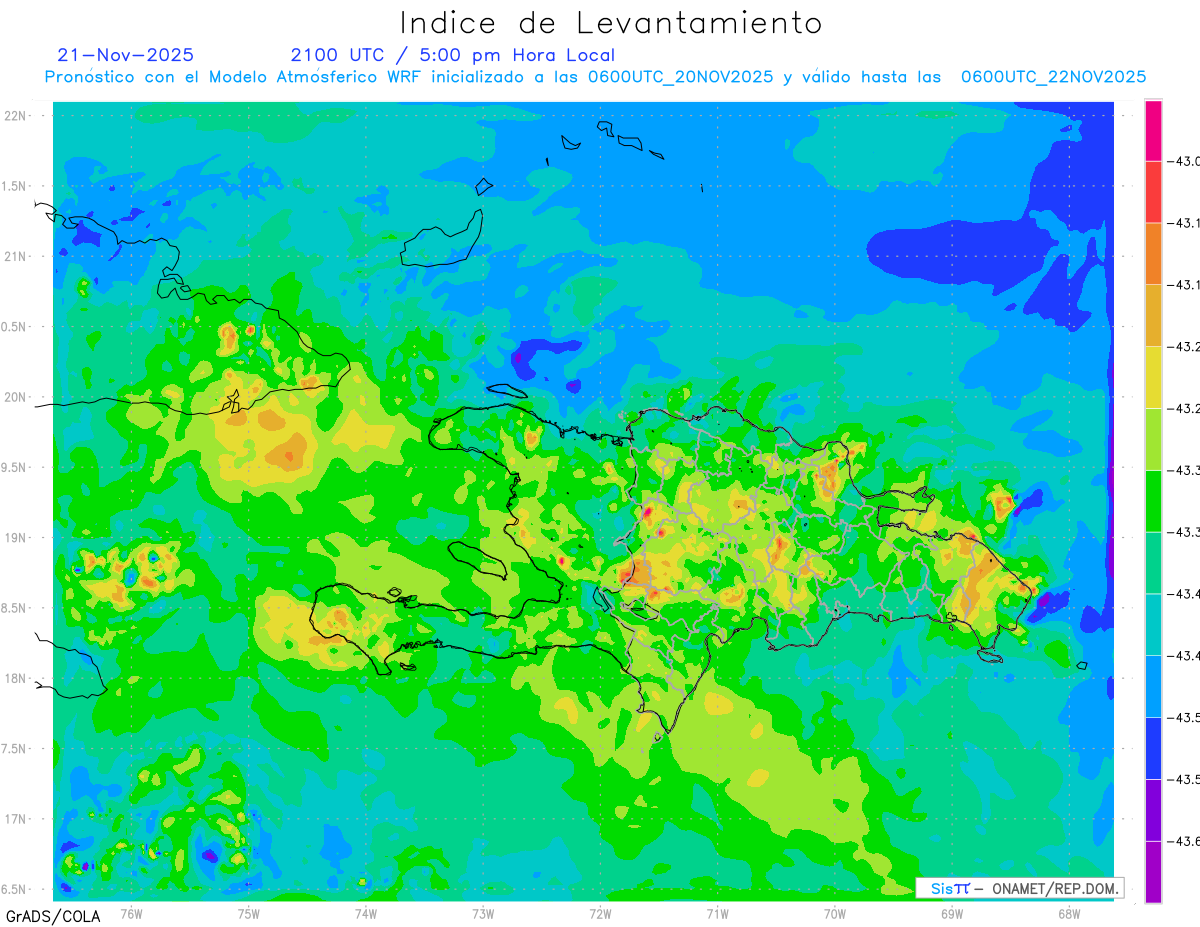Click the amber-gold legend swatch
Screen dimensions: 1200x927
(1153, 315)
